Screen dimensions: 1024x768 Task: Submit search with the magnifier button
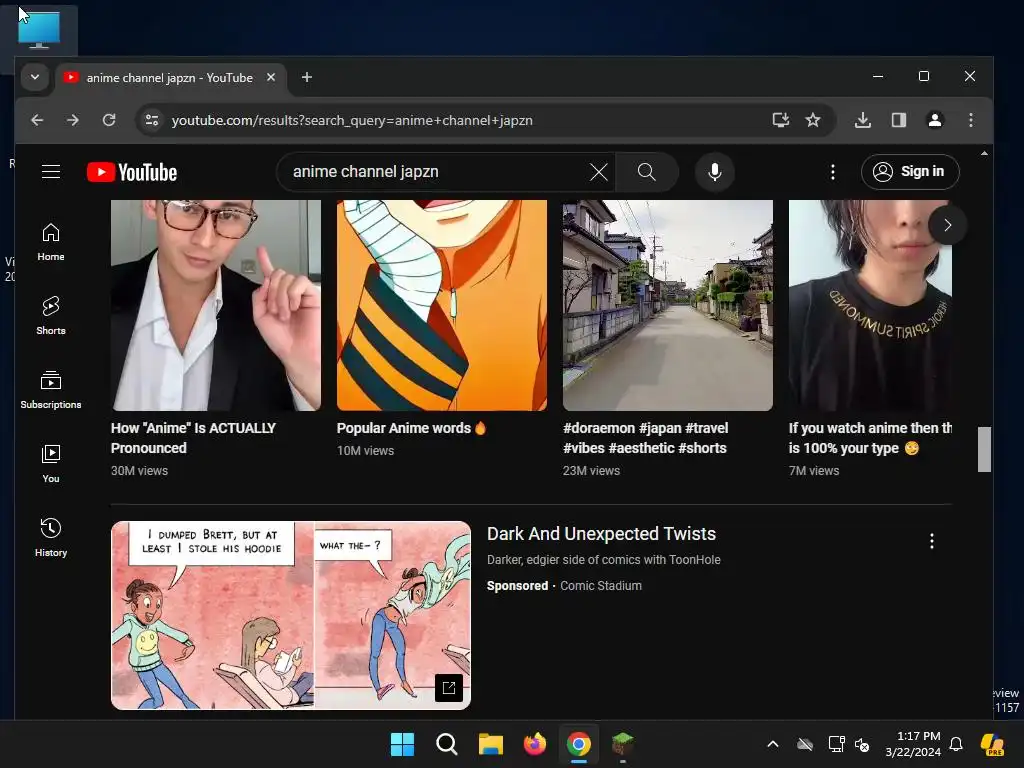pyautogui.click(x=647, y=172)
